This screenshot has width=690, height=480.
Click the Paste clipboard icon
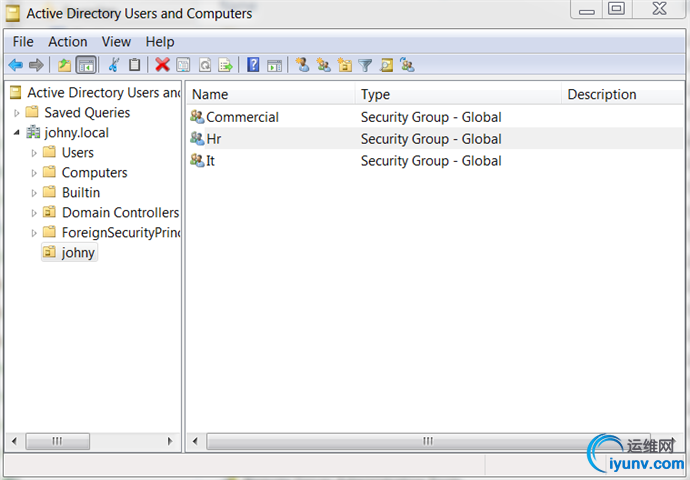[134, 65]
